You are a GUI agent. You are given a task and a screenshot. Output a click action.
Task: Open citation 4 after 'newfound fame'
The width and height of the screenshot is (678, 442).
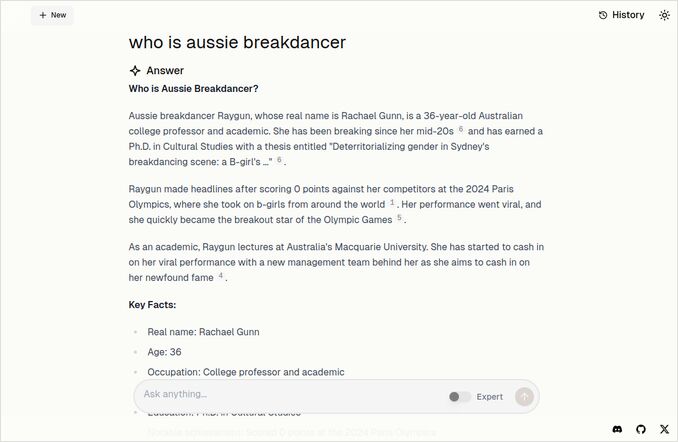coord(220,276)
